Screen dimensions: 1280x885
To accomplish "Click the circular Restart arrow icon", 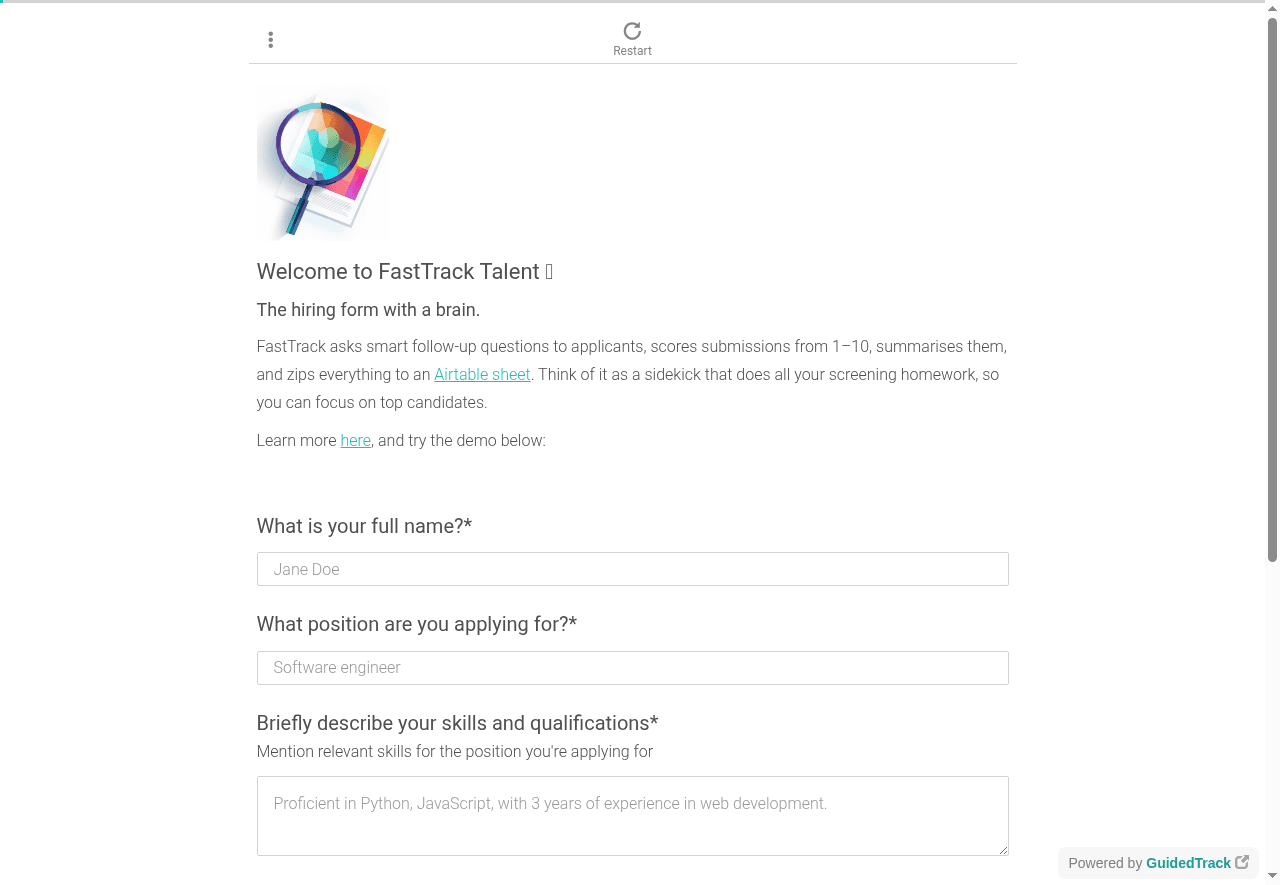I will pyautogui.click(x=632, y=31).
